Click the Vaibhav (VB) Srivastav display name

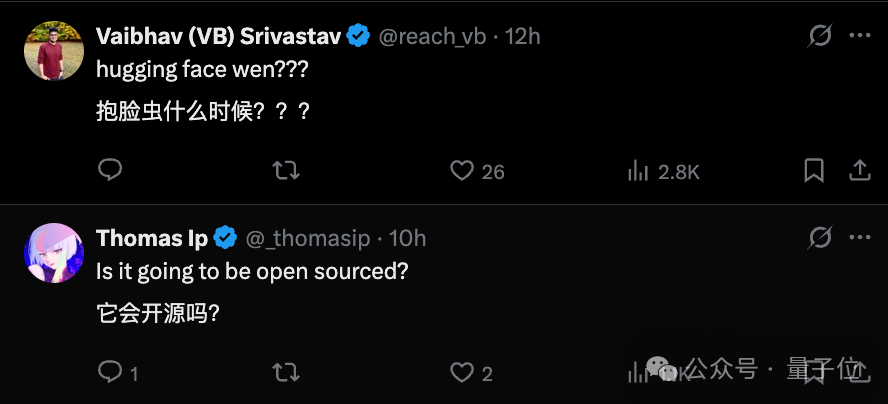220,36
